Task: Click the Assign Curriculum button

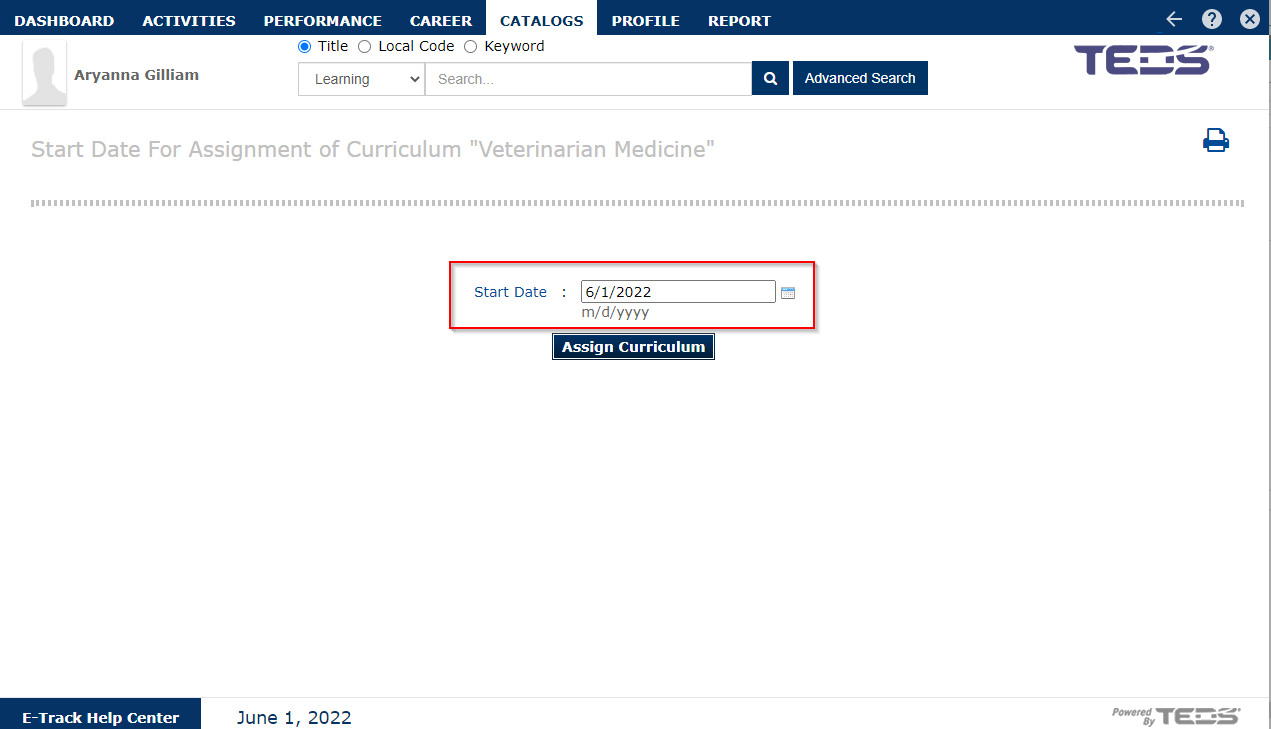Action: click(634, 347)
